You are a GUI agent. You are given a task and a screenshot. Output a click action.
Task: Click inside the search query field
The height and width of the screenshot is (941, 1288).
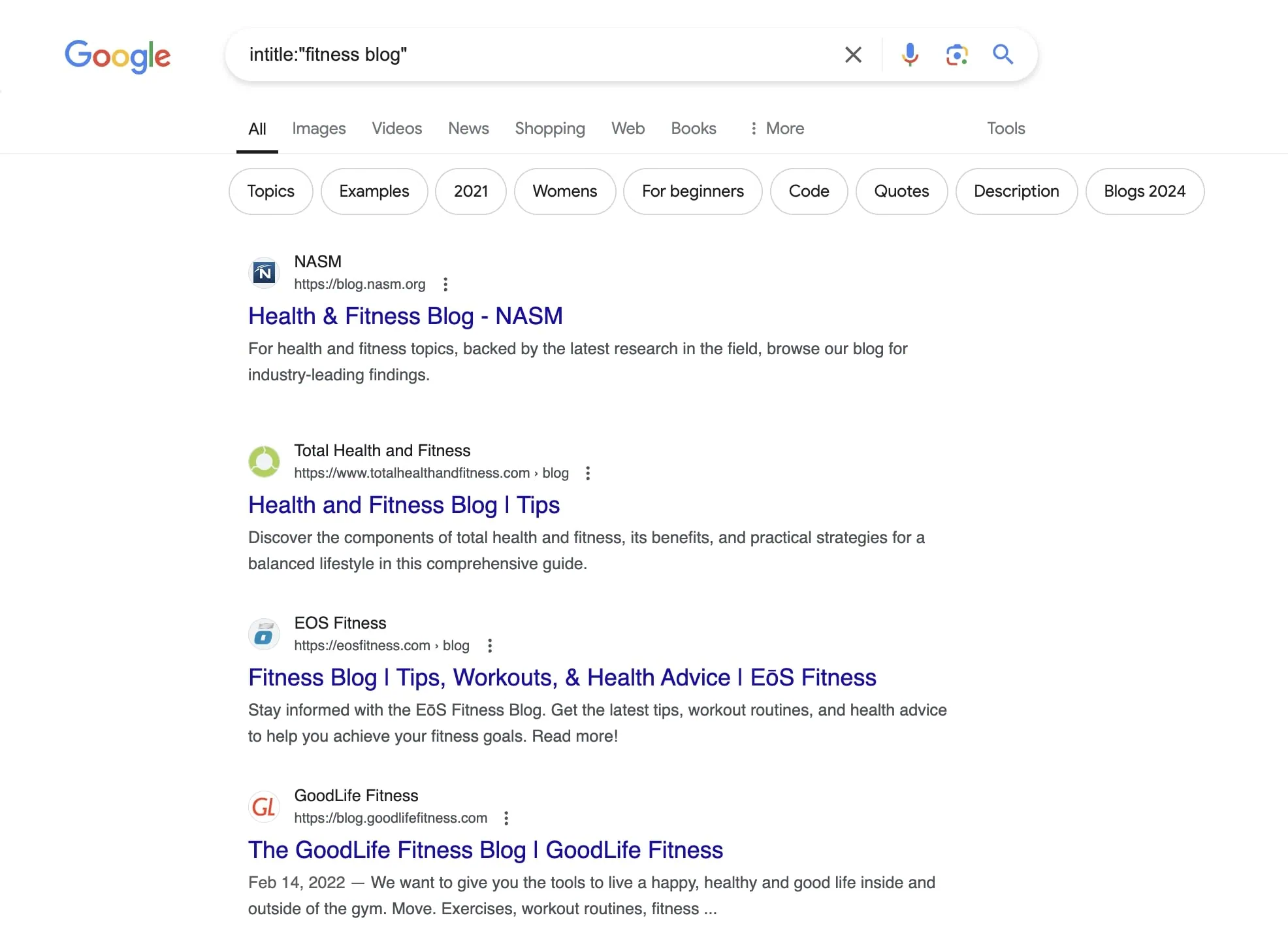(x=536, y=55)
